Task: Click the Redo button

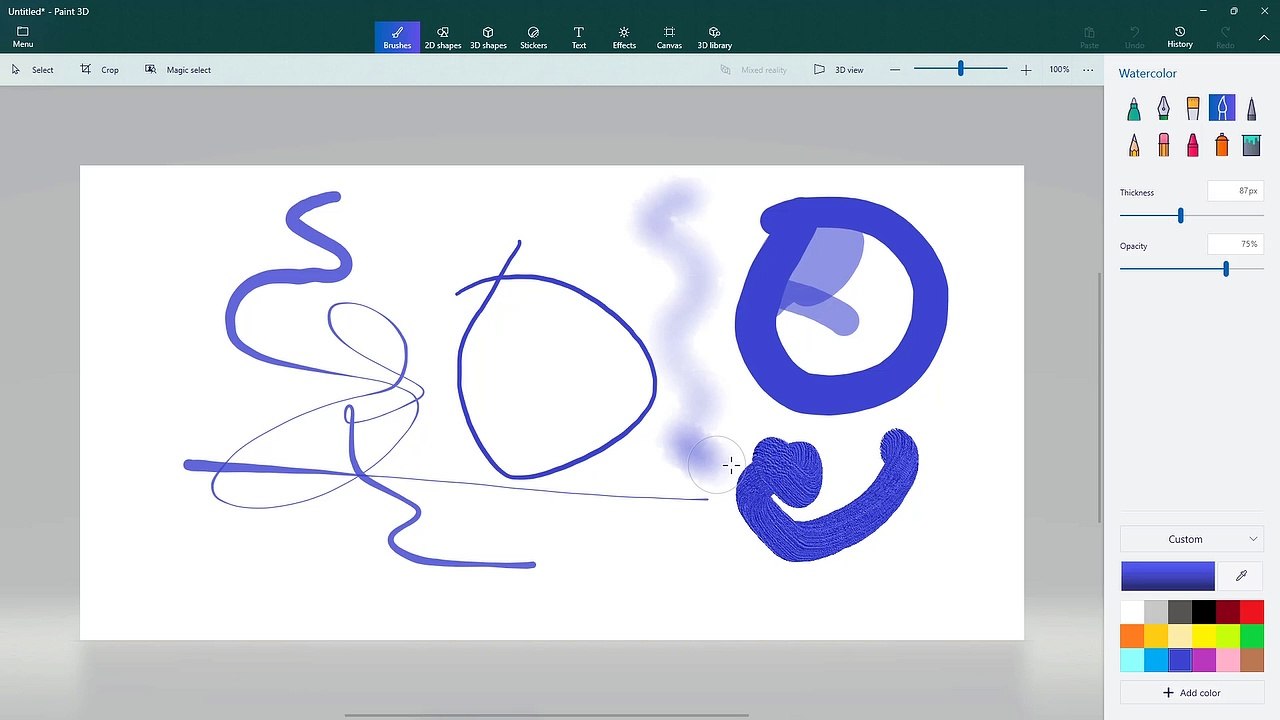Action: 1225,37
